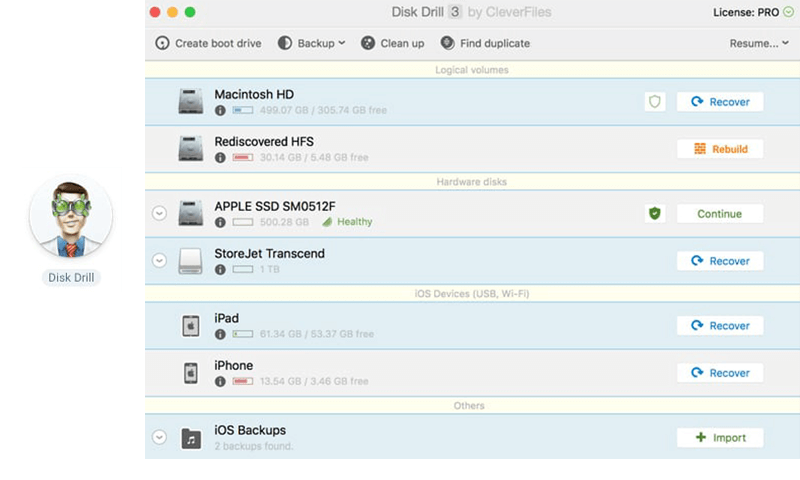
Task: Show info for StoreJet Transcend
Action: click(220, 269)
